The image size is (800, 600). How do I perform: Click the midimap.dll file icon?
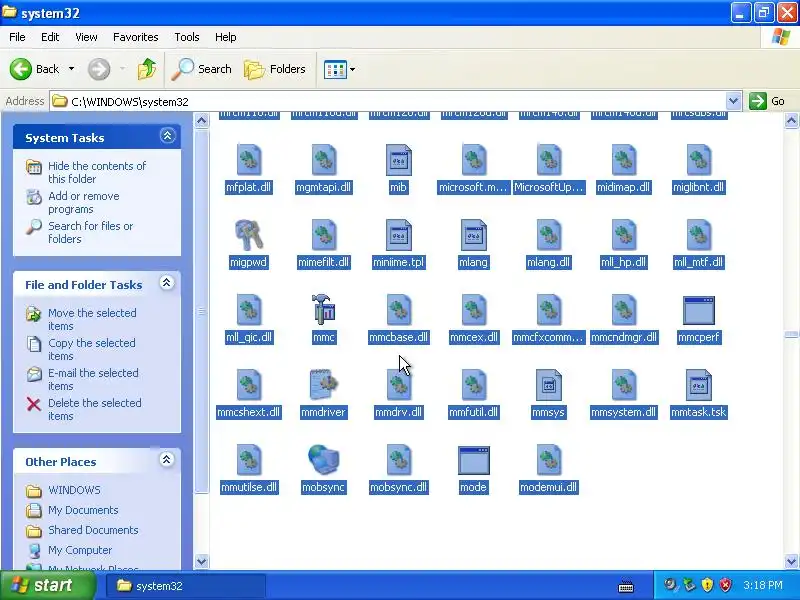tap(623, 160)
